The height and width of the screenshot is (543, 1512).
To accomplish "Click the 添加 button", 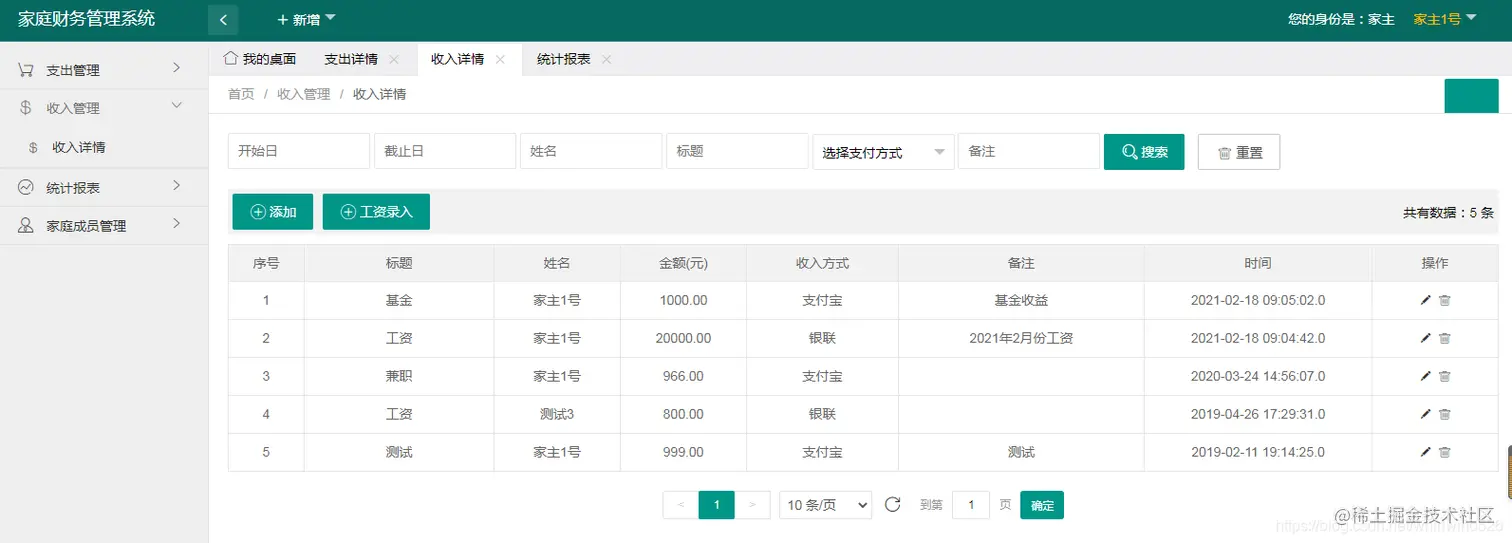I will click(x=273, y=212).
